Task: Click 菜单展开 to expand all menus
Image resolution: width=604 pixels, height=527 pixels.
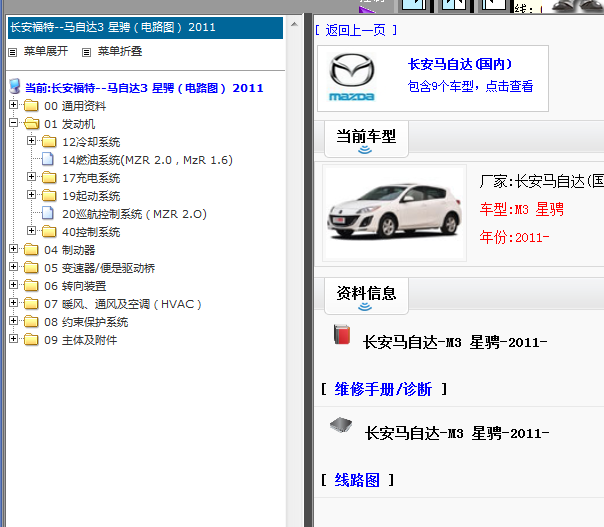Action: click(46, 51)
